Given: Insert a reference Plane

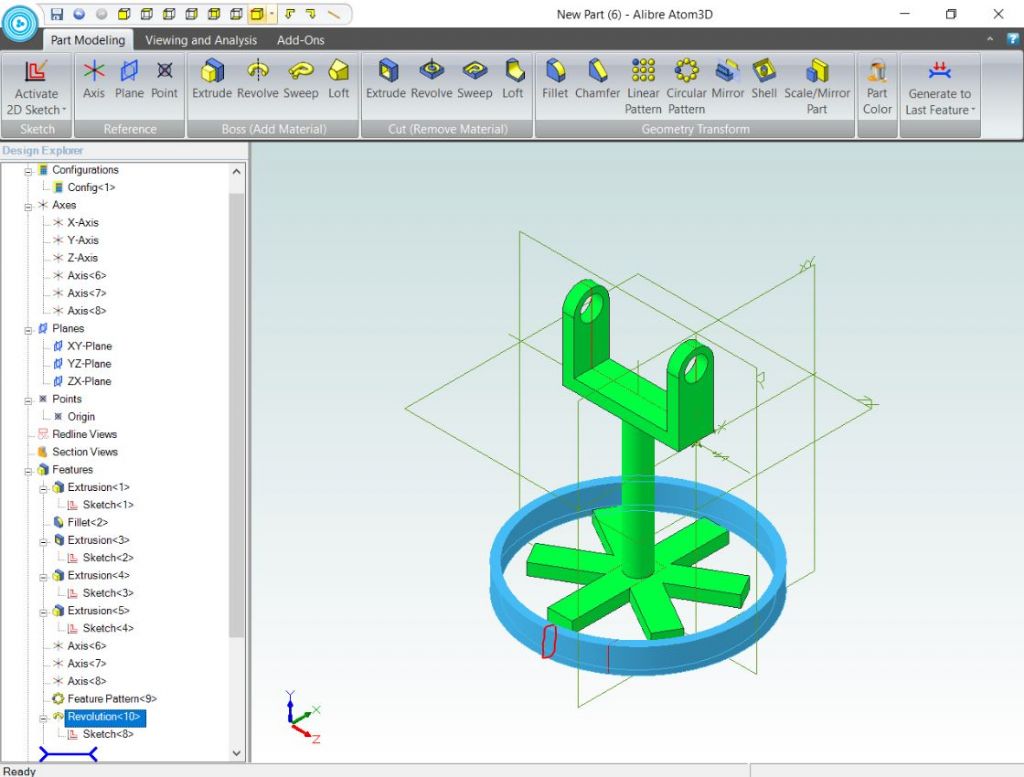Looking at the screenshot, I should point(129,79).
